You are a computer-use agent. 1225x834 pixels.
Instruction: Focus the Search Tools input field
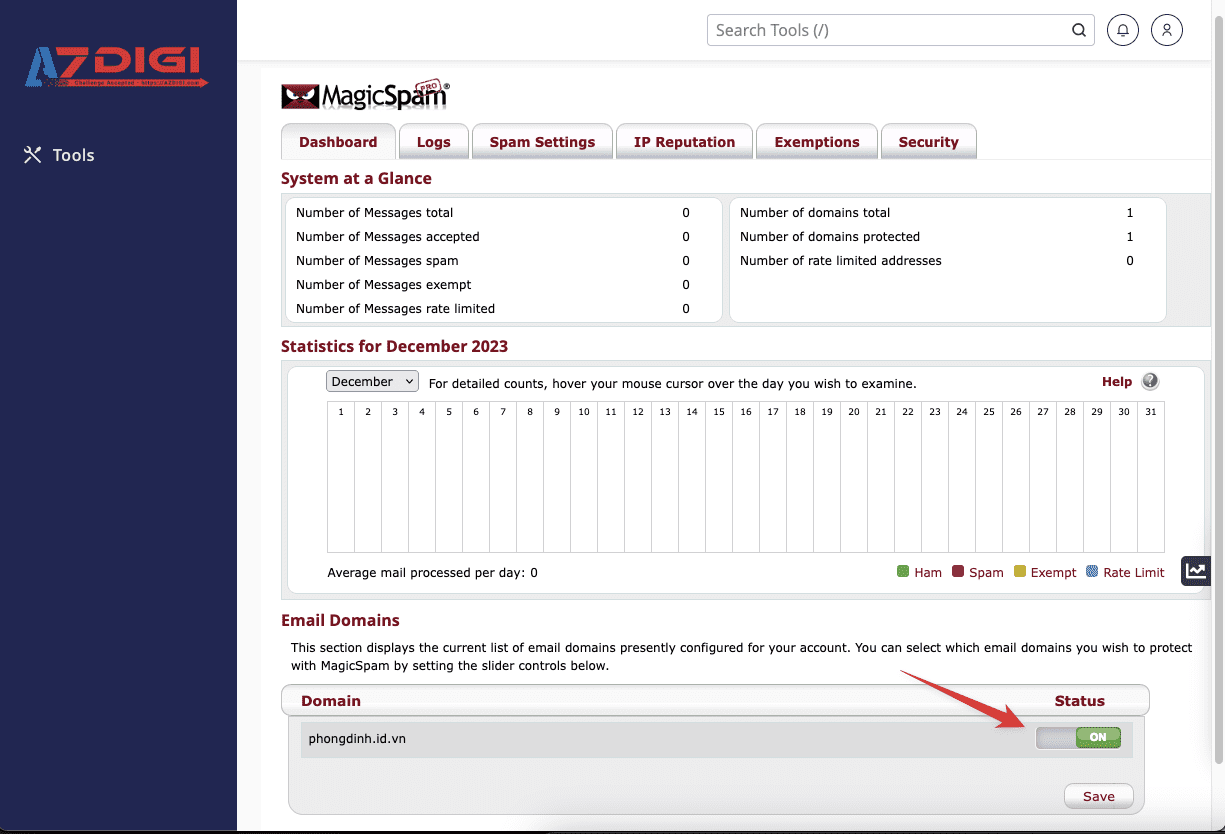(886, 30)
